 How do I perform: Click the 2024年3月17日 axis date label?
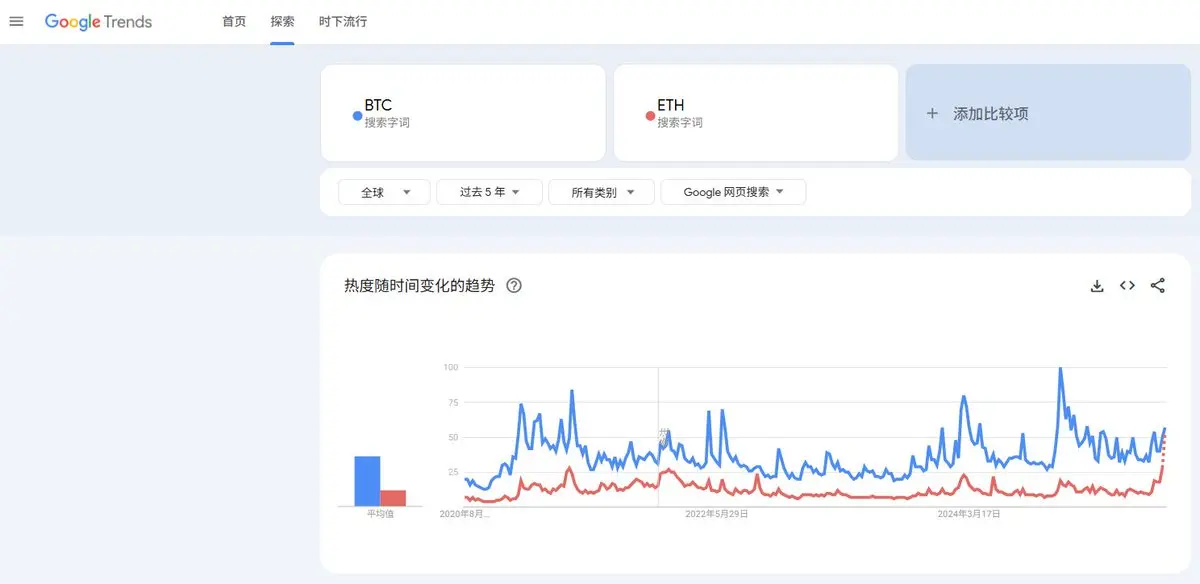[x=969, y=514]
